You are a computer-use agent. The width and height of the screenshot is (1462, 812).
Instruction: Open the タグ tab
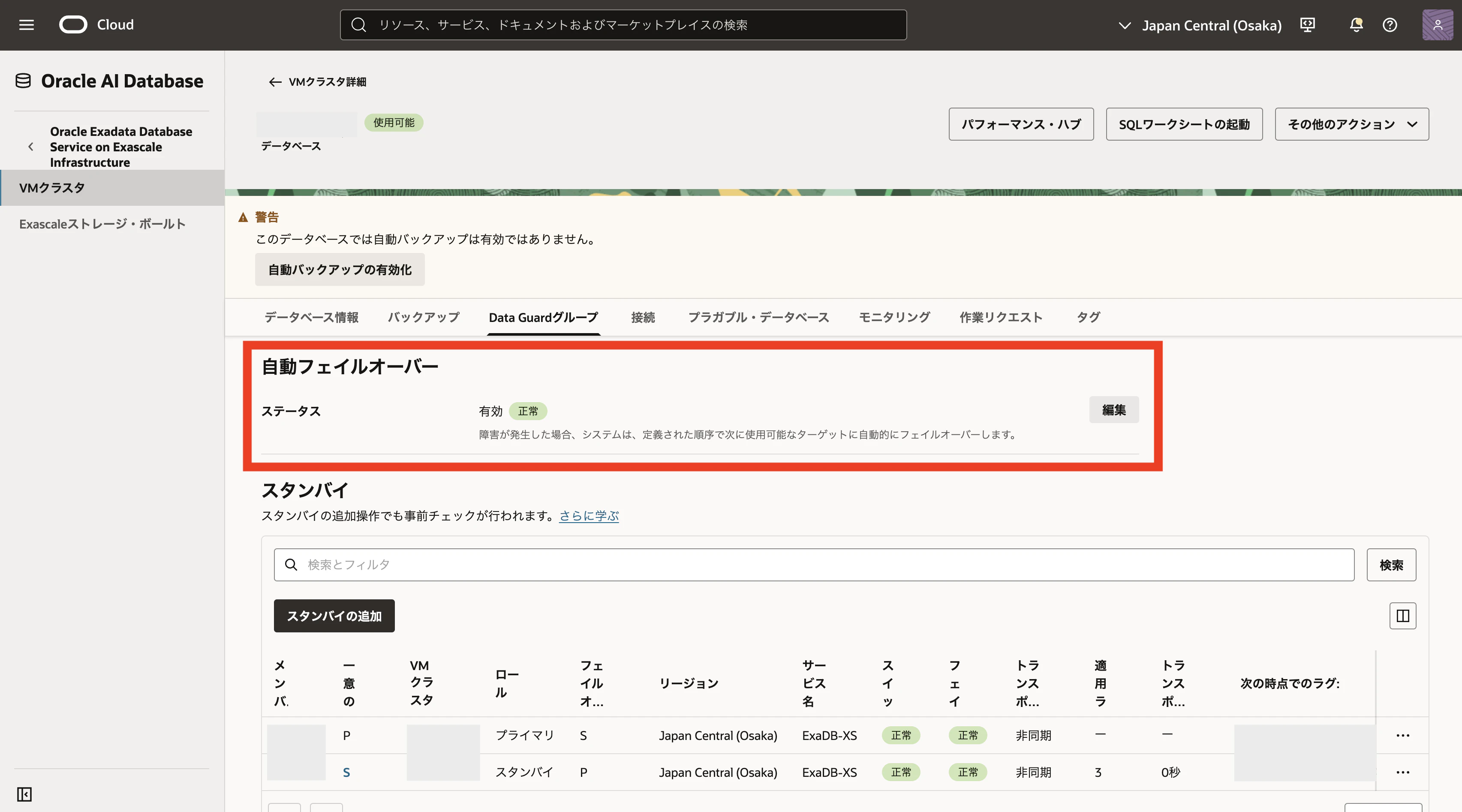tap(1089, 317)
